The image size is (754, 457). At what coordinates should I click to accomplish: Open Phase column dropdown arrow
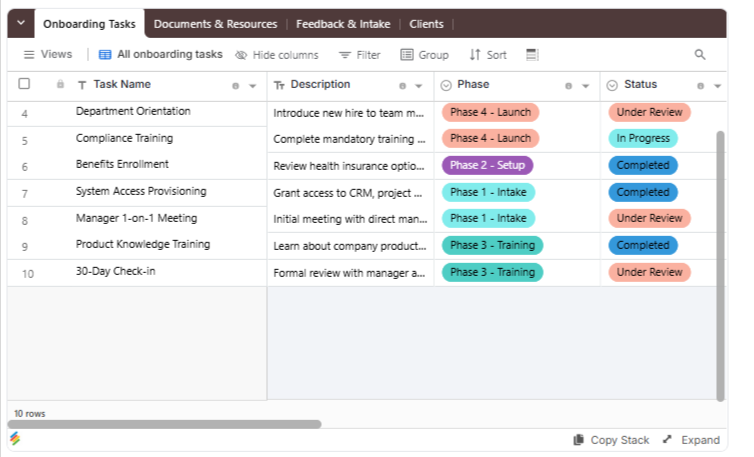[x=585, y=86]
